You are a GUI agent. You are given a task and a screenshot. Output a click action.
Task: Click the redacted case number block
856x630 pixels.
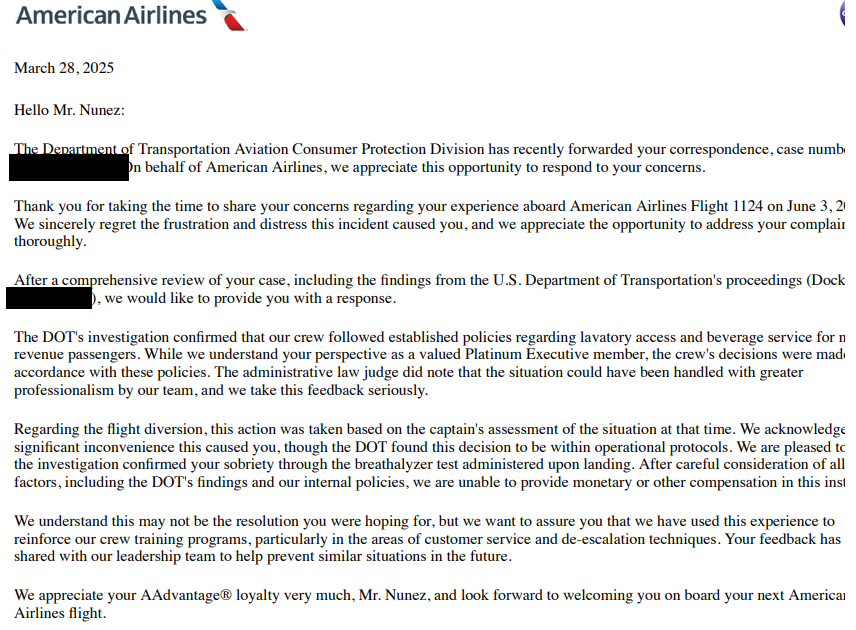[69, 168]
